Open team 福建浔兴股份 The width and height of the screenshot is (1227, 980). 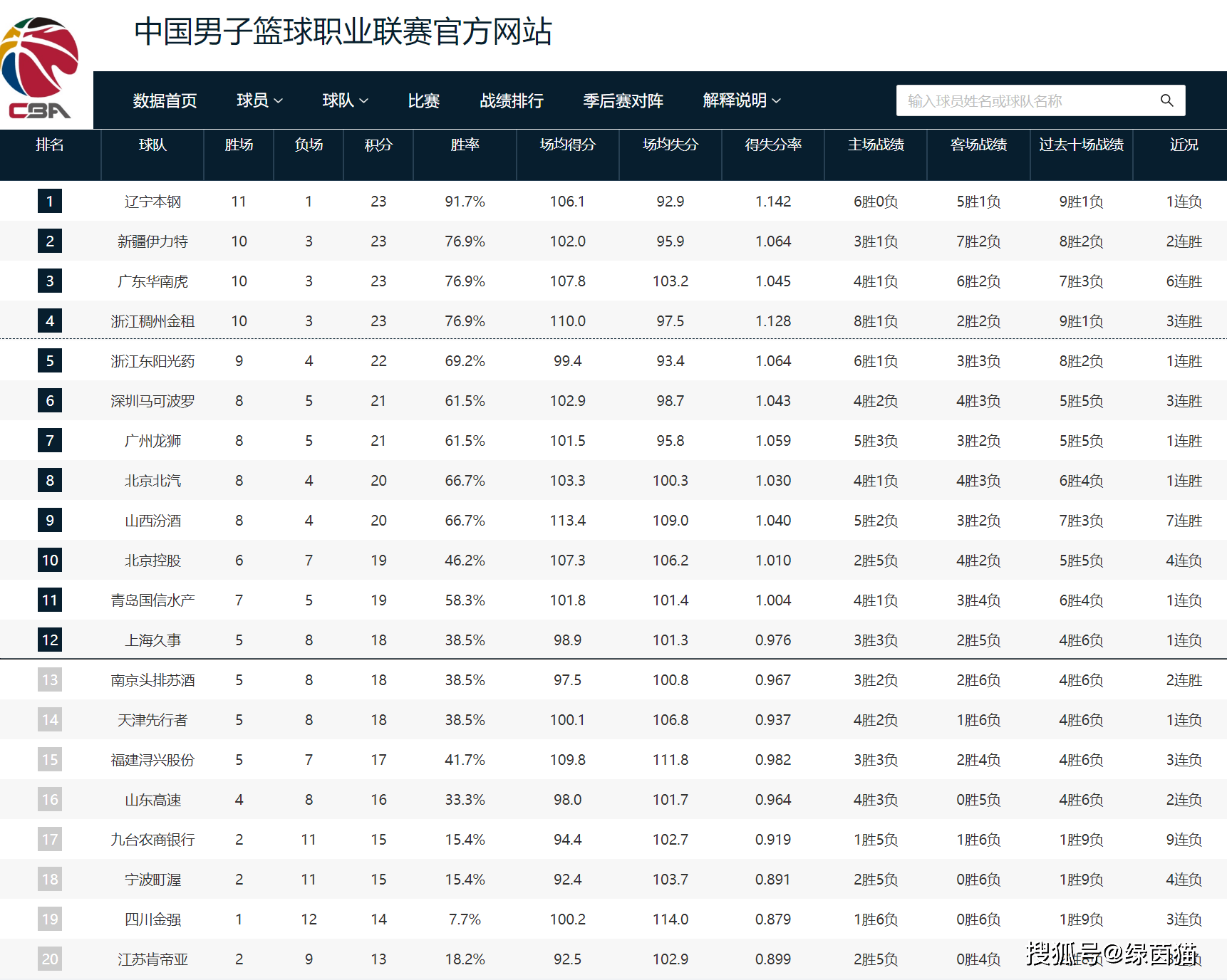point(152,760)
